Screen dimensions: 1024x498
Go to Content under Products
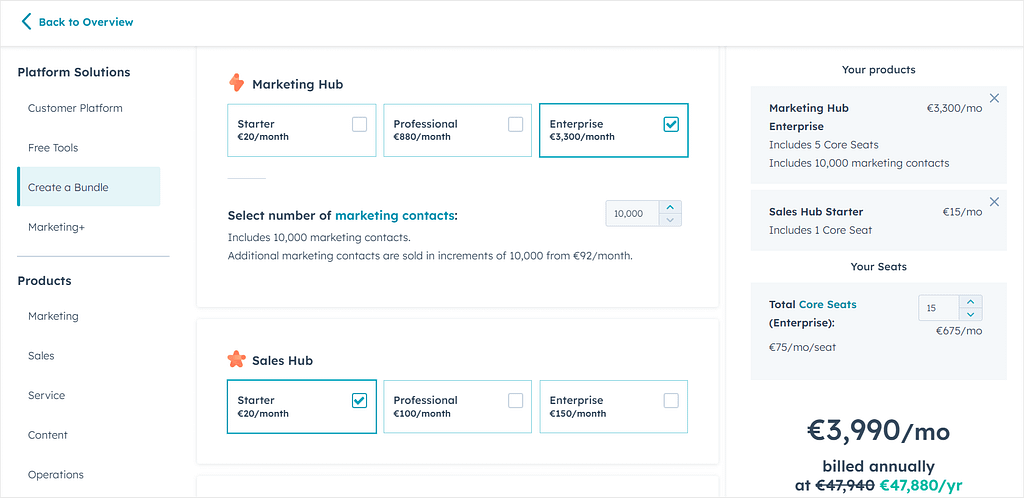point(48,435)
